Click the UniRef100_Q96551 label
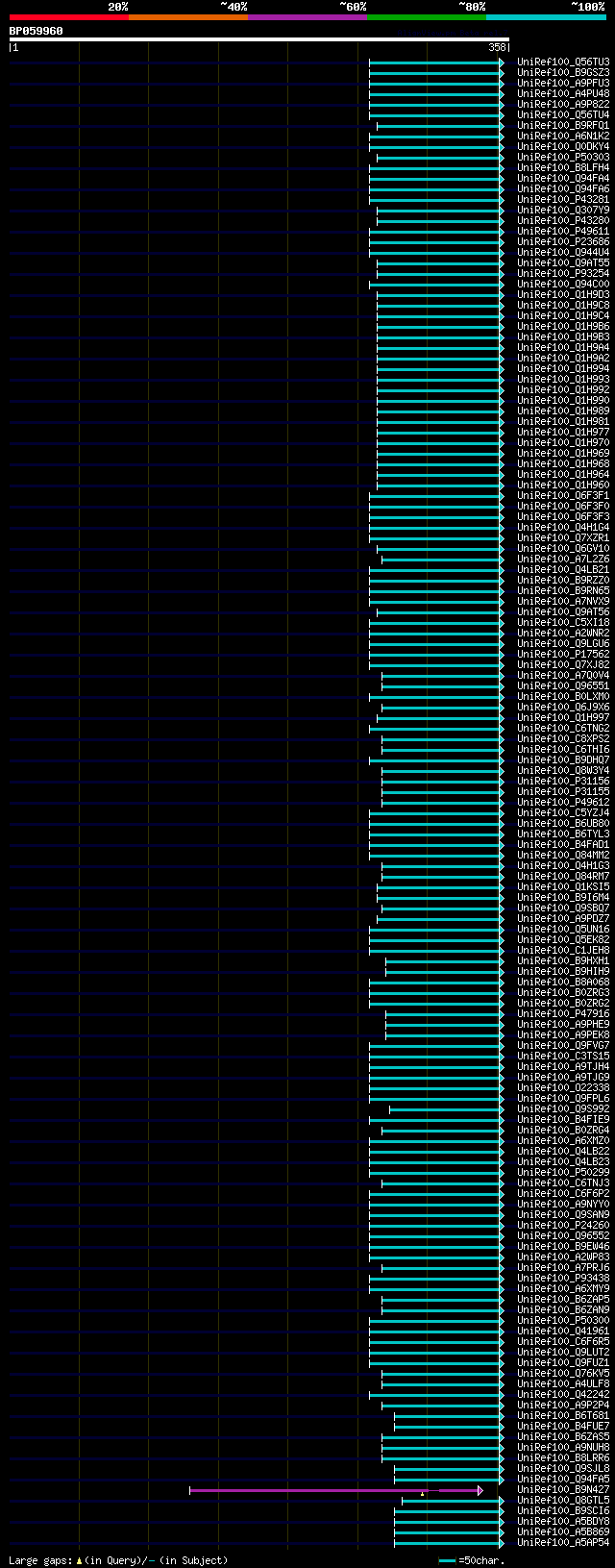Image resolution: width=615 pixels, height=1568 pixels. point(563,685)
